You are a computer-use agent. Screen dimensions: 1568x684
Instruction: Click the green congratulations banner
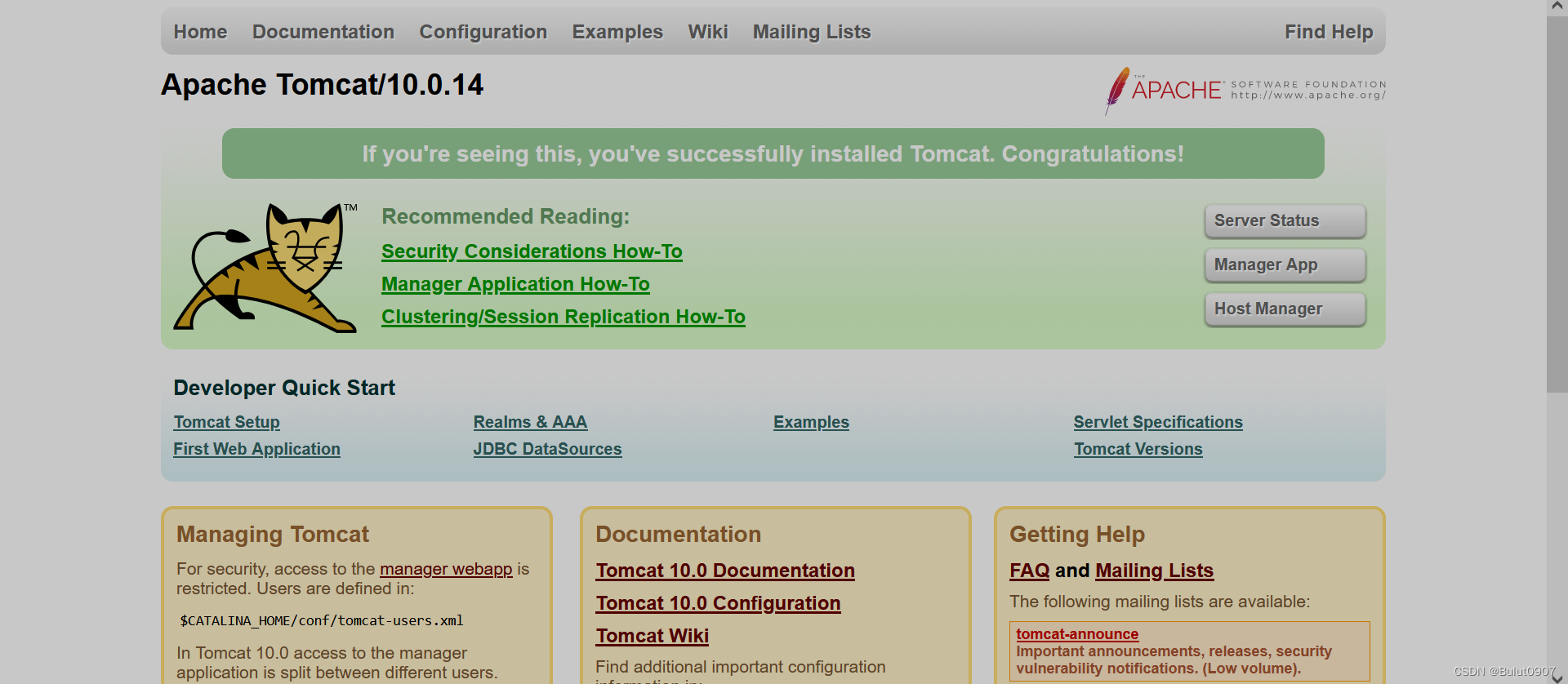[773, 153]
